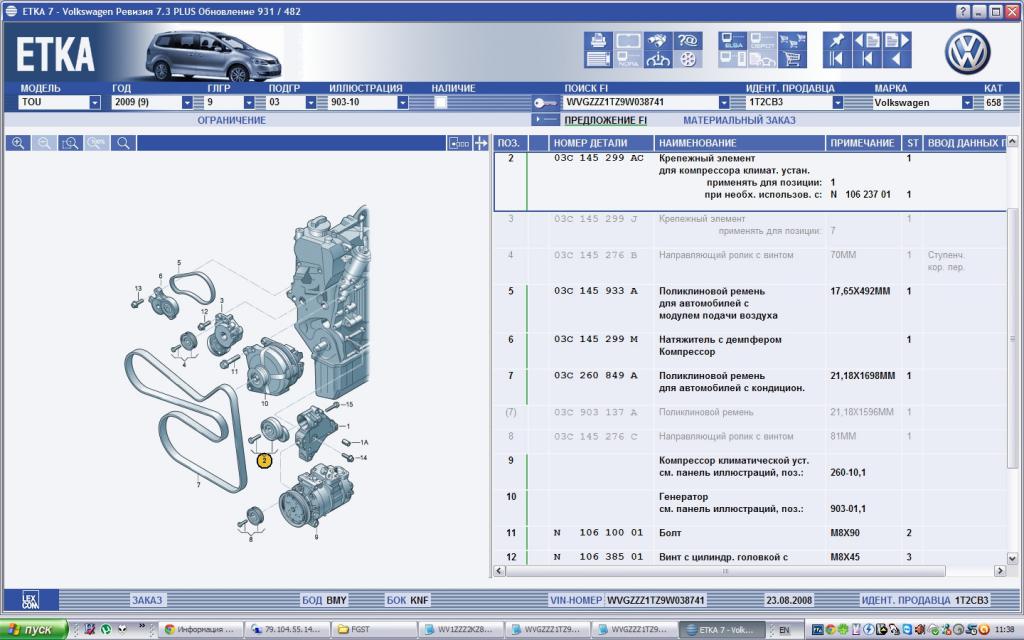Open the multiple shopping carts icon
The width and height of the screenshot is (1024, 640).
pyautogui.click(x=792, y=40)
